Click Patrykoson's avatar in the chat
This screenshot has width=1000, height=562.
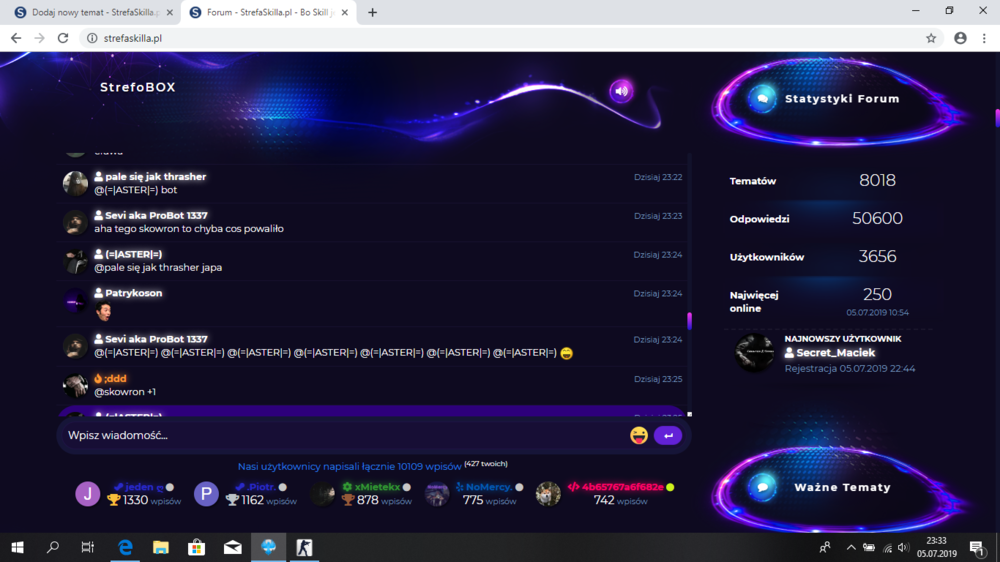coord(75,301)
